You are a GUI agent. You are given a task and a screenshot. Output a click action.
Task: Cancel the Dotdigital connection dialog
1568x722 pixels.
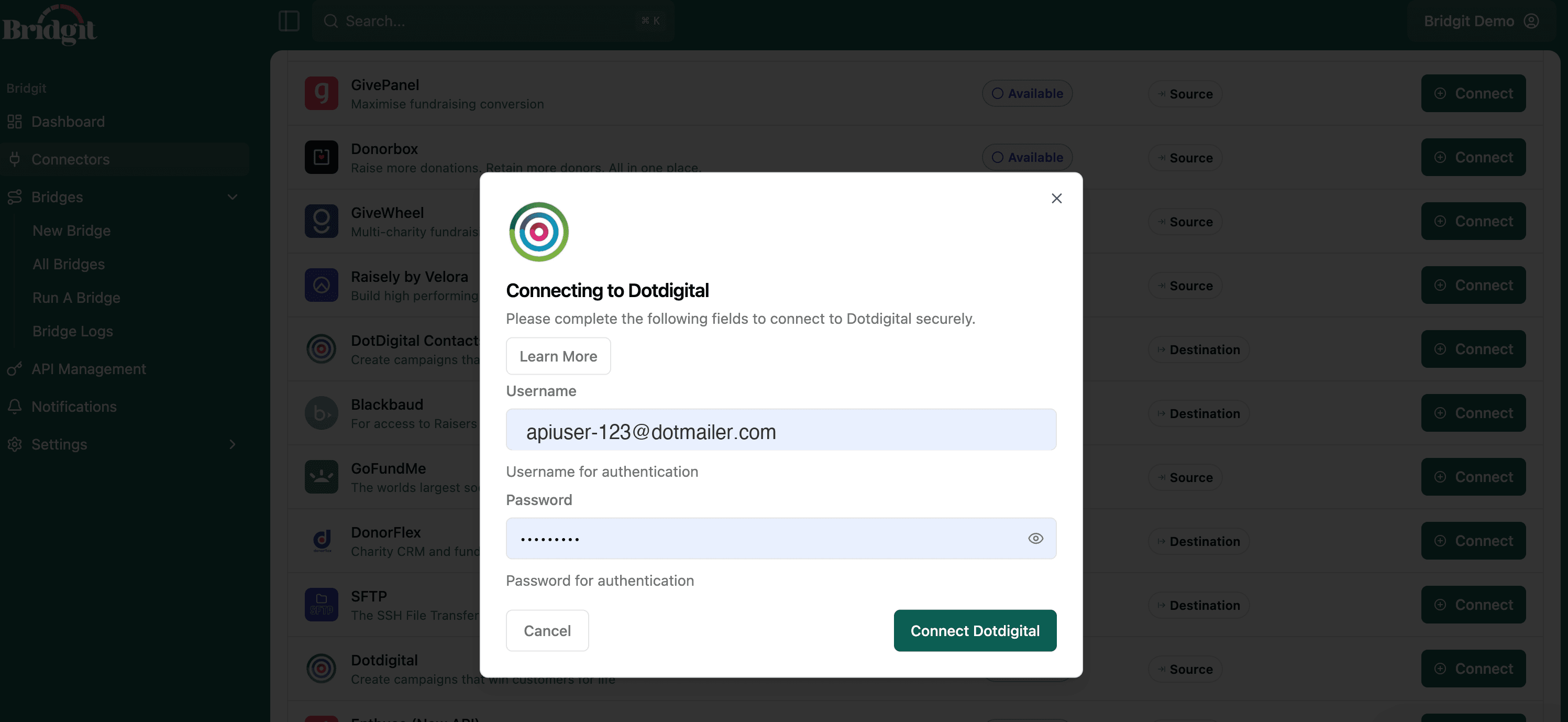pos(547,630)
